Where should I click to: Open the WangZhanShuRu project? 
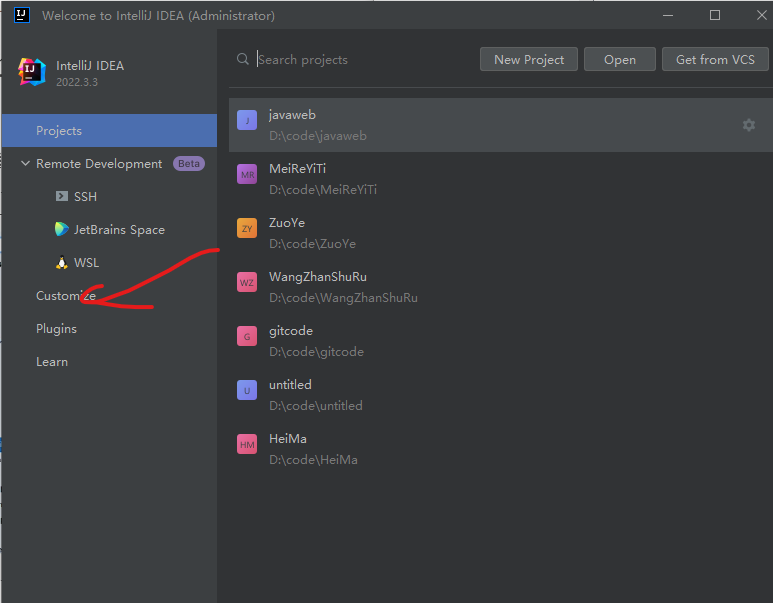[x=501, y=287]
